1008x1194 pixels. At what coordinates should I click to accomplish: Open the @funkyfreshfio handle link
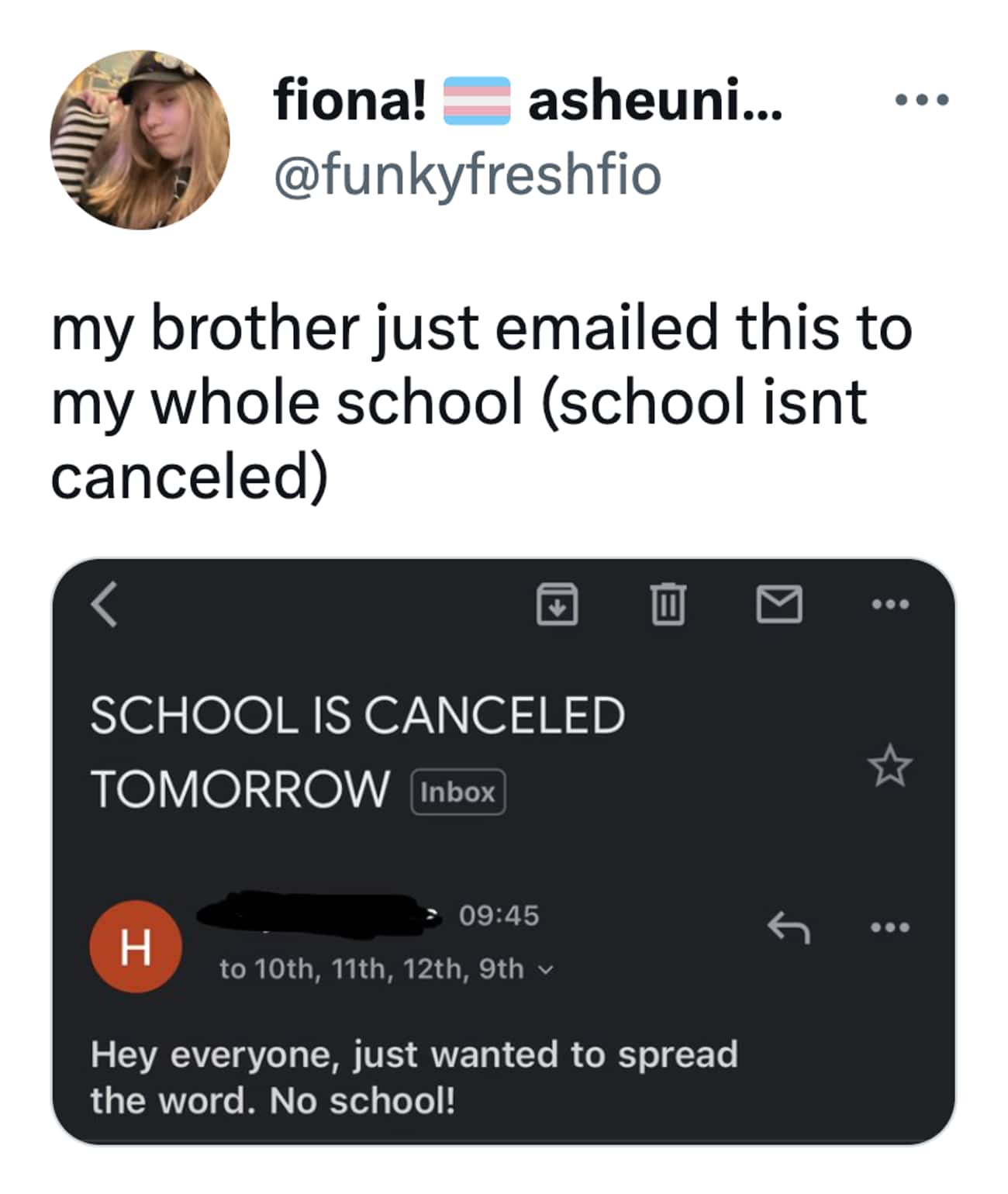coord(468,174)
